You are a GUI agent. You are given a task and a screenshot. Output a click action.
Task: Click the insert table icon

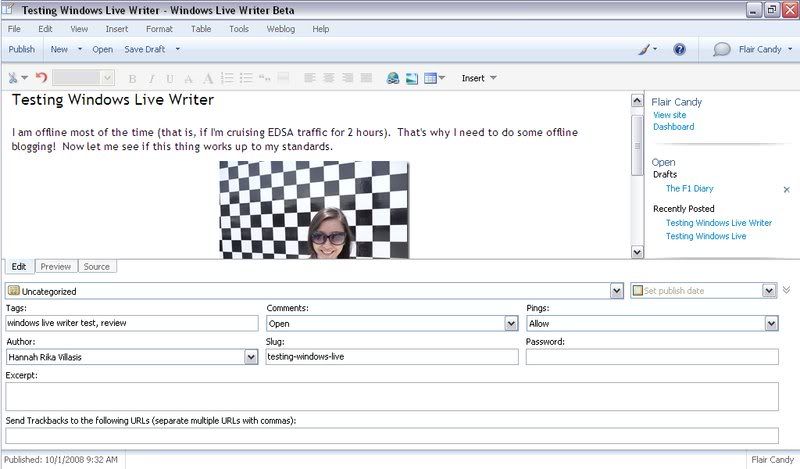430,78
